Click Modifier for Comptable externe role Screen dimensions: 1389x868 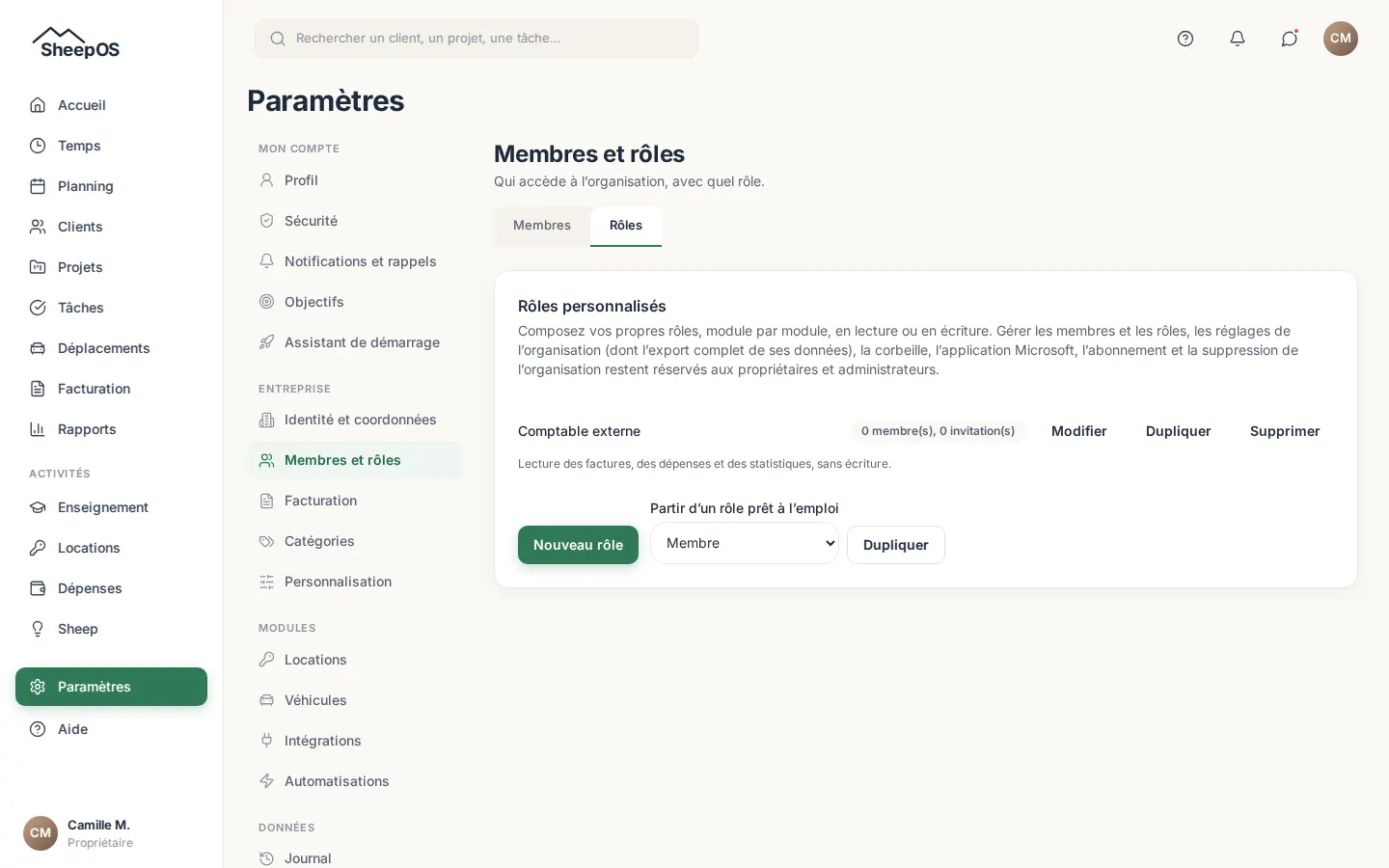coord(1079,431)
